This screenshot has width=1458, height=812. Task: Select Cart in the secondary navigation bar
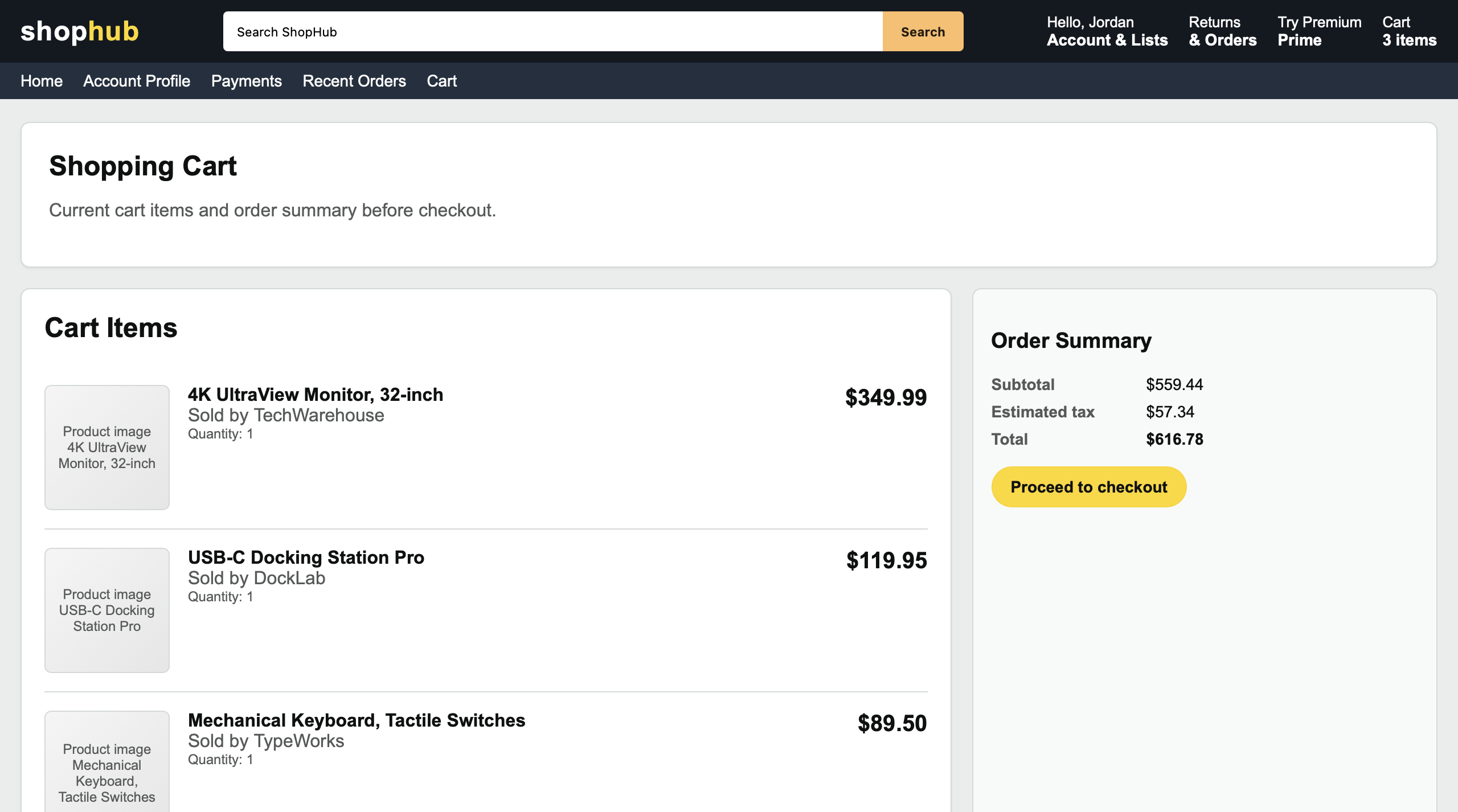point(442,81)
